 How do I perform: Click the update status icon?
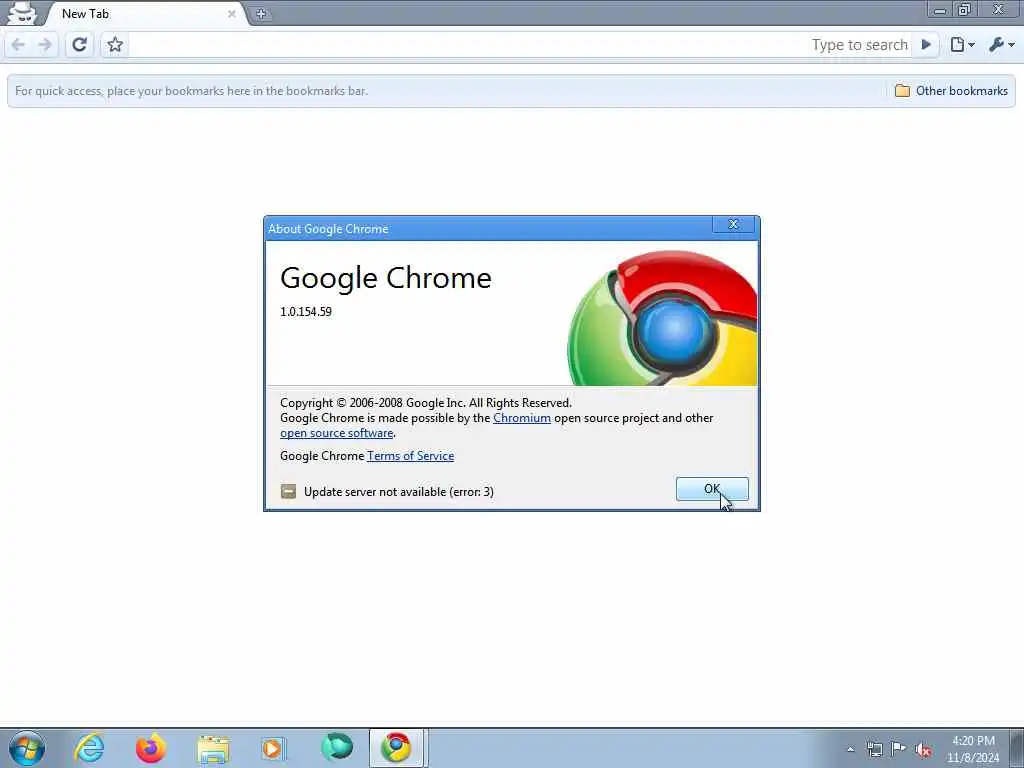288,491
